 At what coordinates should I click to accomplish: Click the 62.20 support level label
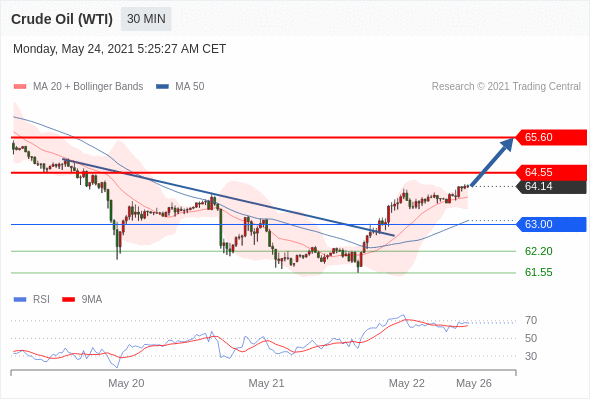click(539, 251)
